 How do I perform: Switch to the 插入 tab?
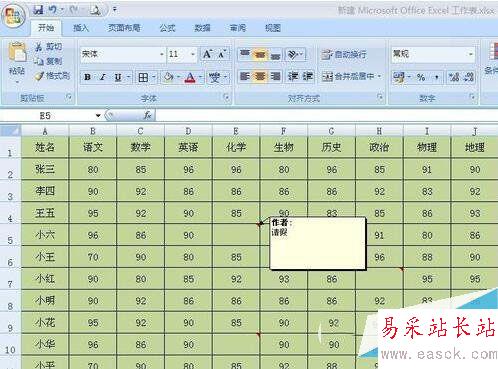[81, 28]
